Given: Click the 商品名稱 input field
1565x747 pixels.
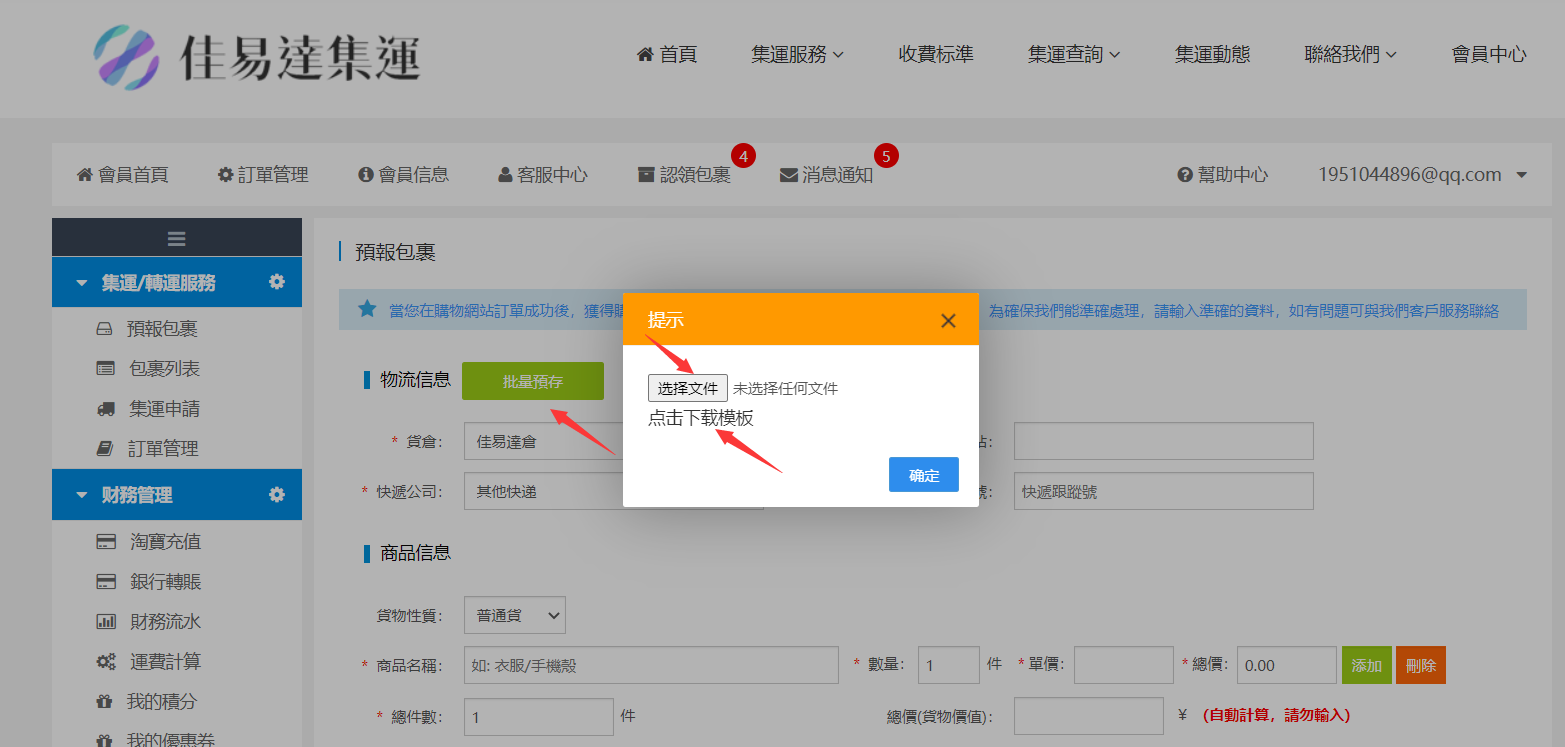Looking at the screenshot, I should click(651, 665).
